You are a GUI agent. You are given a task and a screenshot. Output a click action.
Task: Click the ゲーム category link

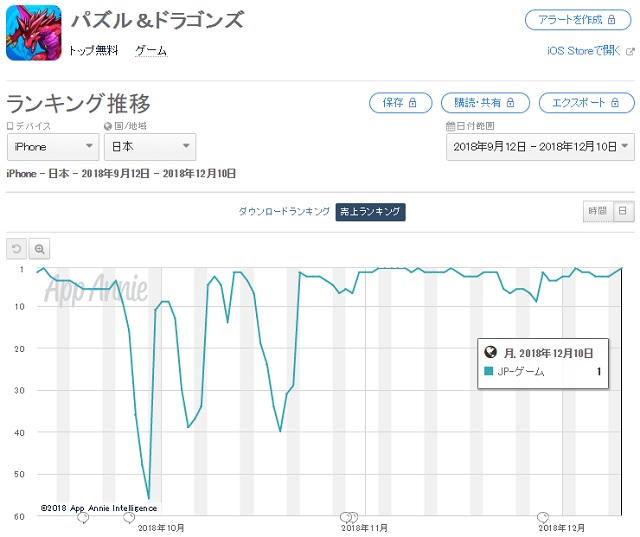151,50
